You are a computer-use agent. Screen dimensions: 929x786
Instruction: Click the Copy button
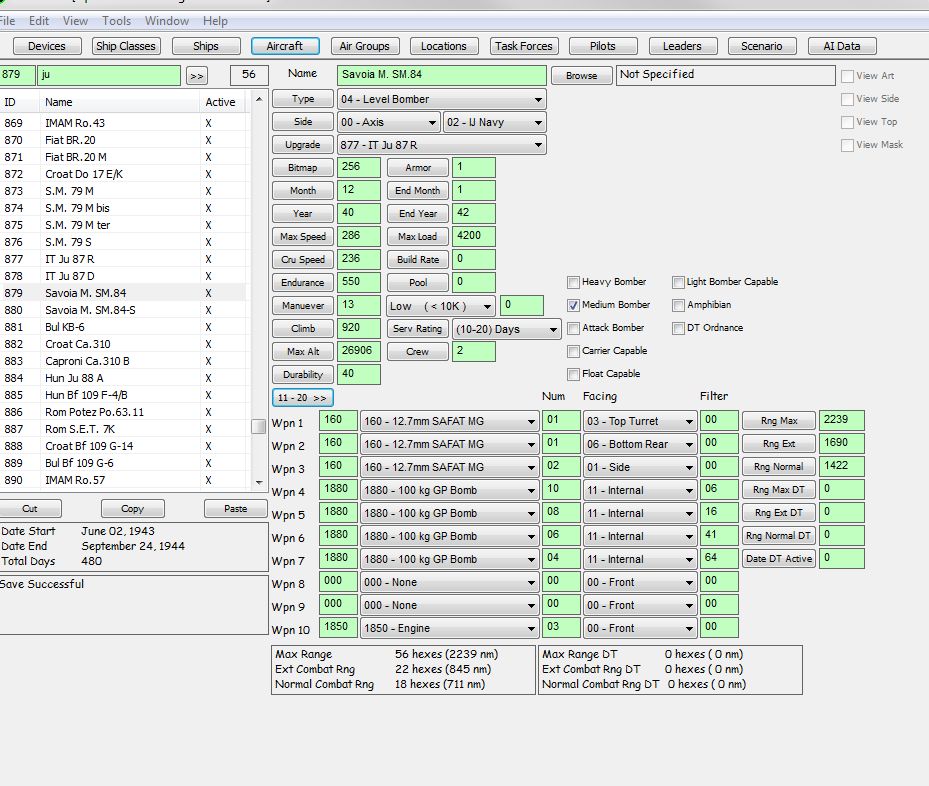[132, 508]
